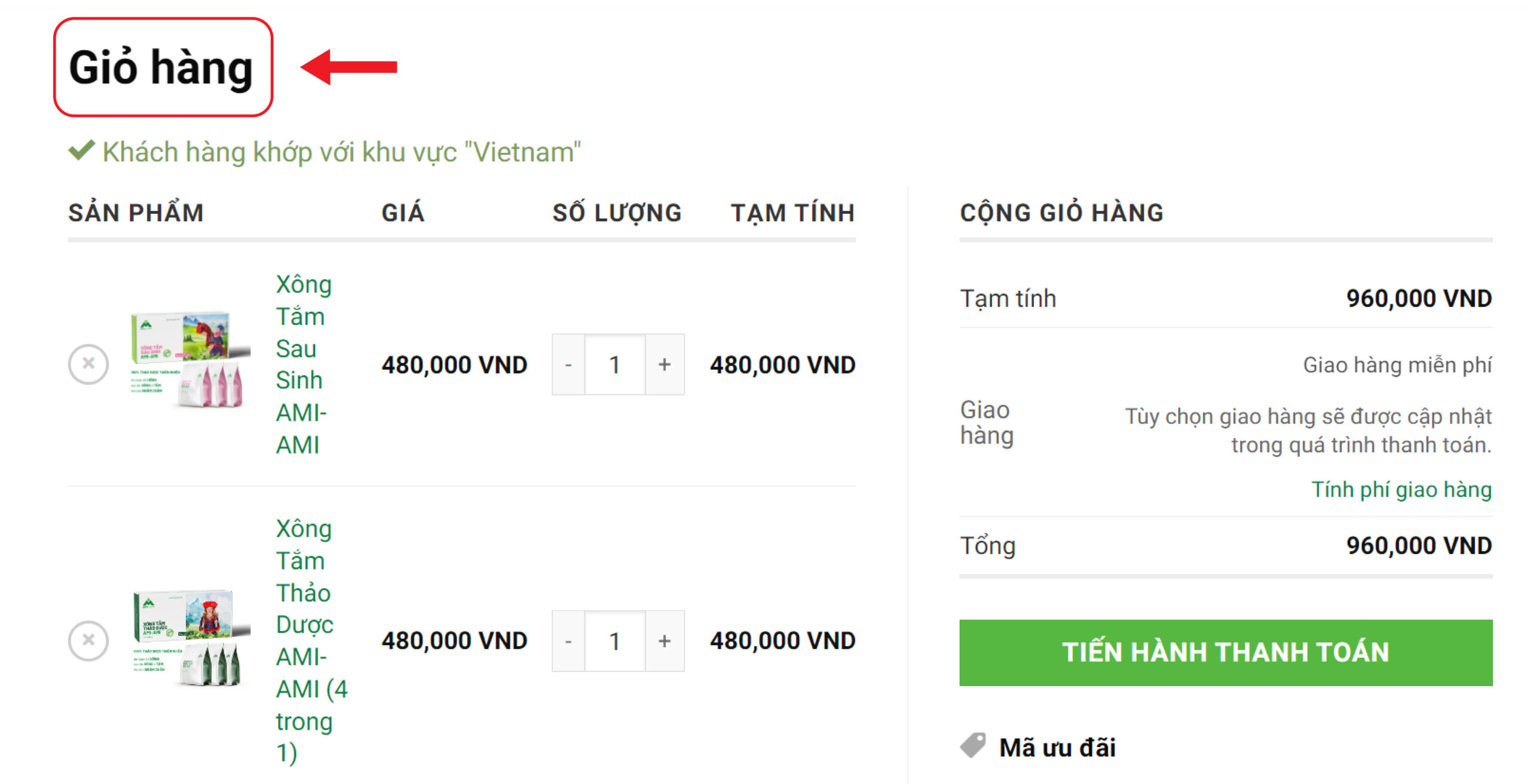Open Xông Tắm Thảo Dược AMI-AMI product link
The width and height of the screenshot is (1530, 784).
[x=306, y=641]
